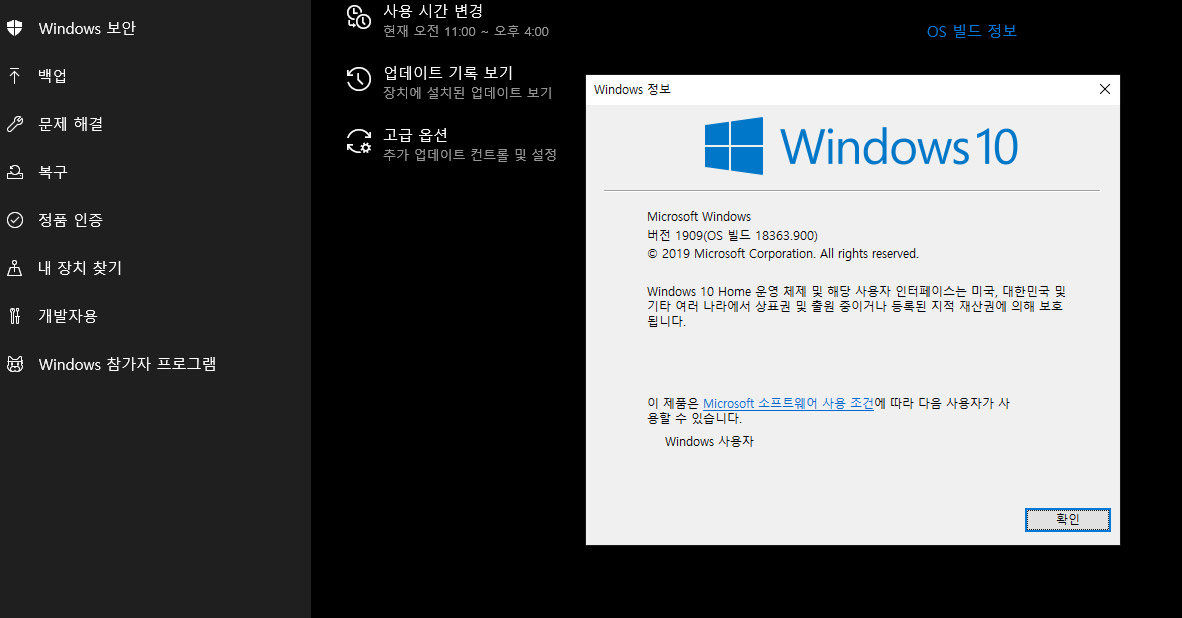
Task: Close the Windows 정보 dialog
Action: [1104, 90]
